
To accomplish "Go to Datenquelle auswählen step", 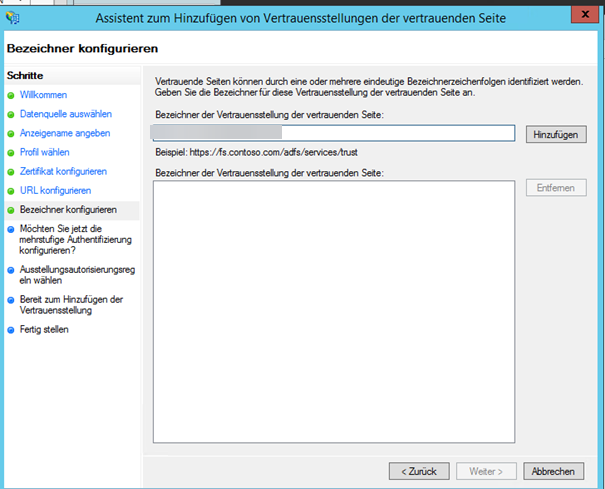I will pyautogui.click(x=66, y=114).
